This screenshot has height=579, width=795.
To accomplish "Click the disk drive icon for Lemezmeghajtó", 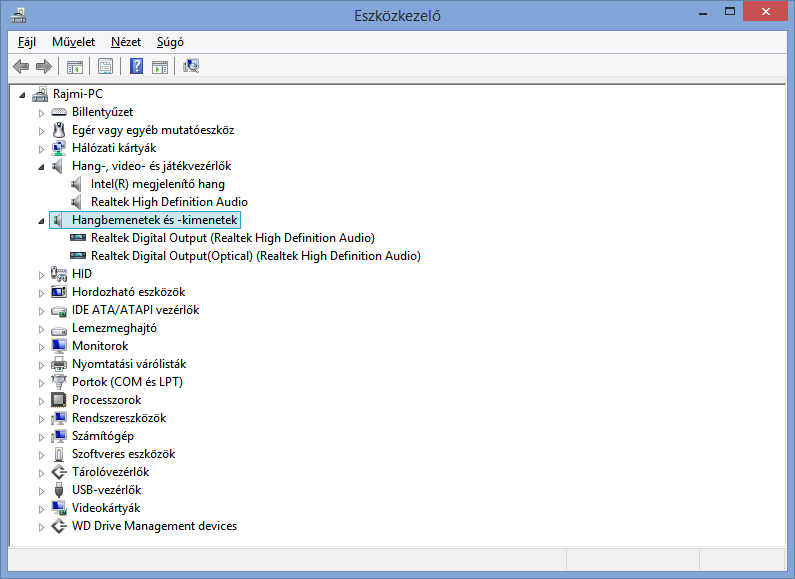I will click(59, 330).
